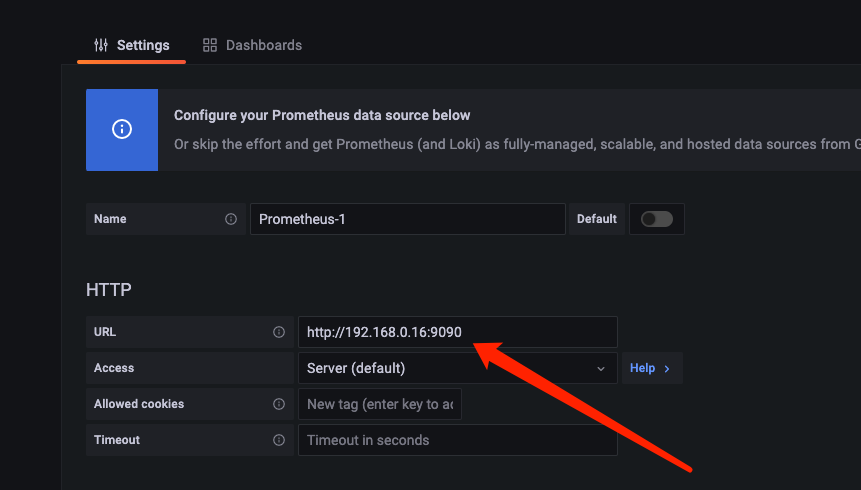Click the info icon next to Name
Viewport: 861px width, 490px height.
(x=231, y=219)
